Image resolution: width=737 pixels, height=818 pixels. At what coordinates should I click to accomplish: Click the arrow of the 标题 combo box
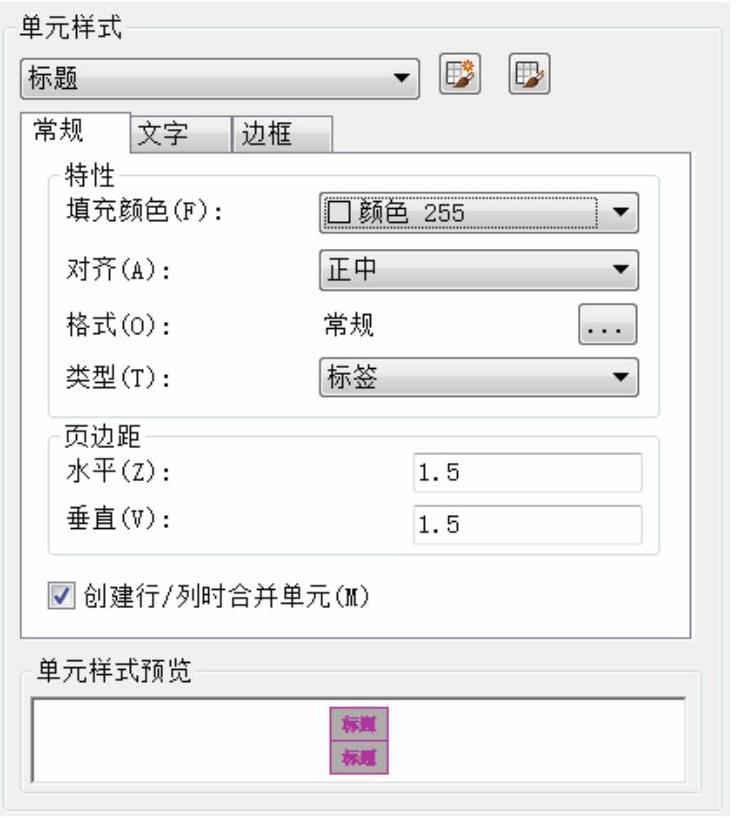(x=401, y=79)
